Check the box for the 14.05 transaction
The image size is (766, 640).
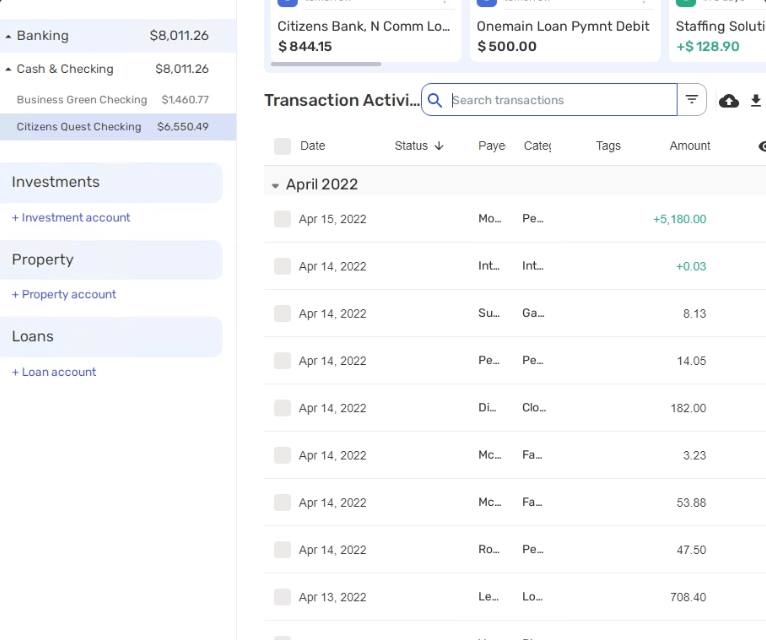coord(282,361)
